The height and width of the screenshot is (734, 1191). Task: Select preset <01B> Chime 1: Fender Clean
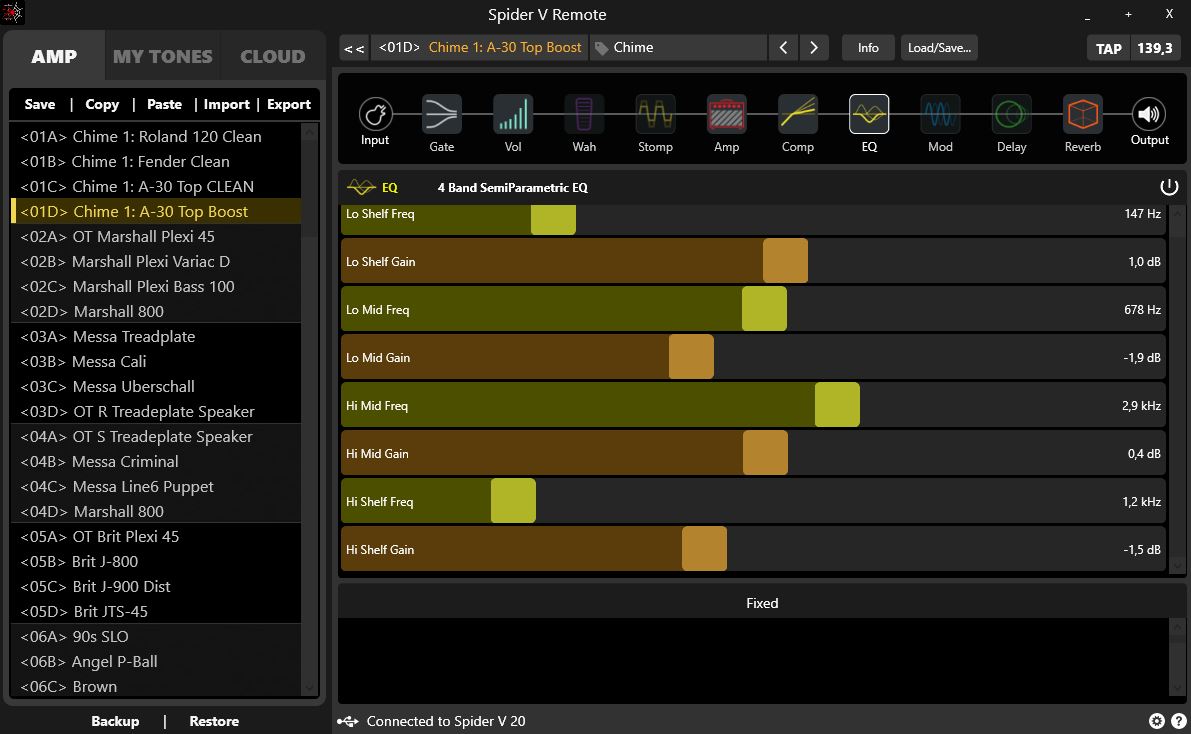click(x=156, y=162)
